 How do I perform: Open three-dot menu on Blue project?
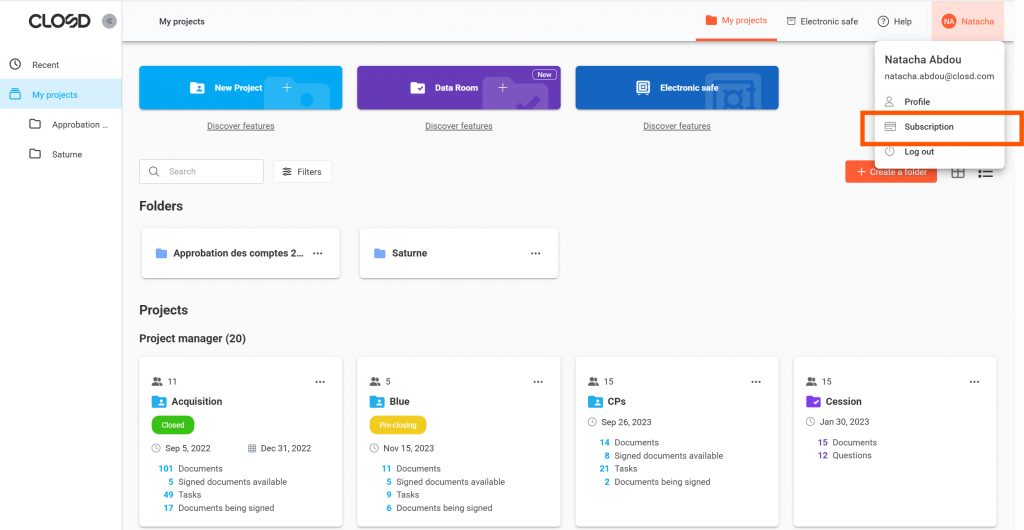point(538,381)
